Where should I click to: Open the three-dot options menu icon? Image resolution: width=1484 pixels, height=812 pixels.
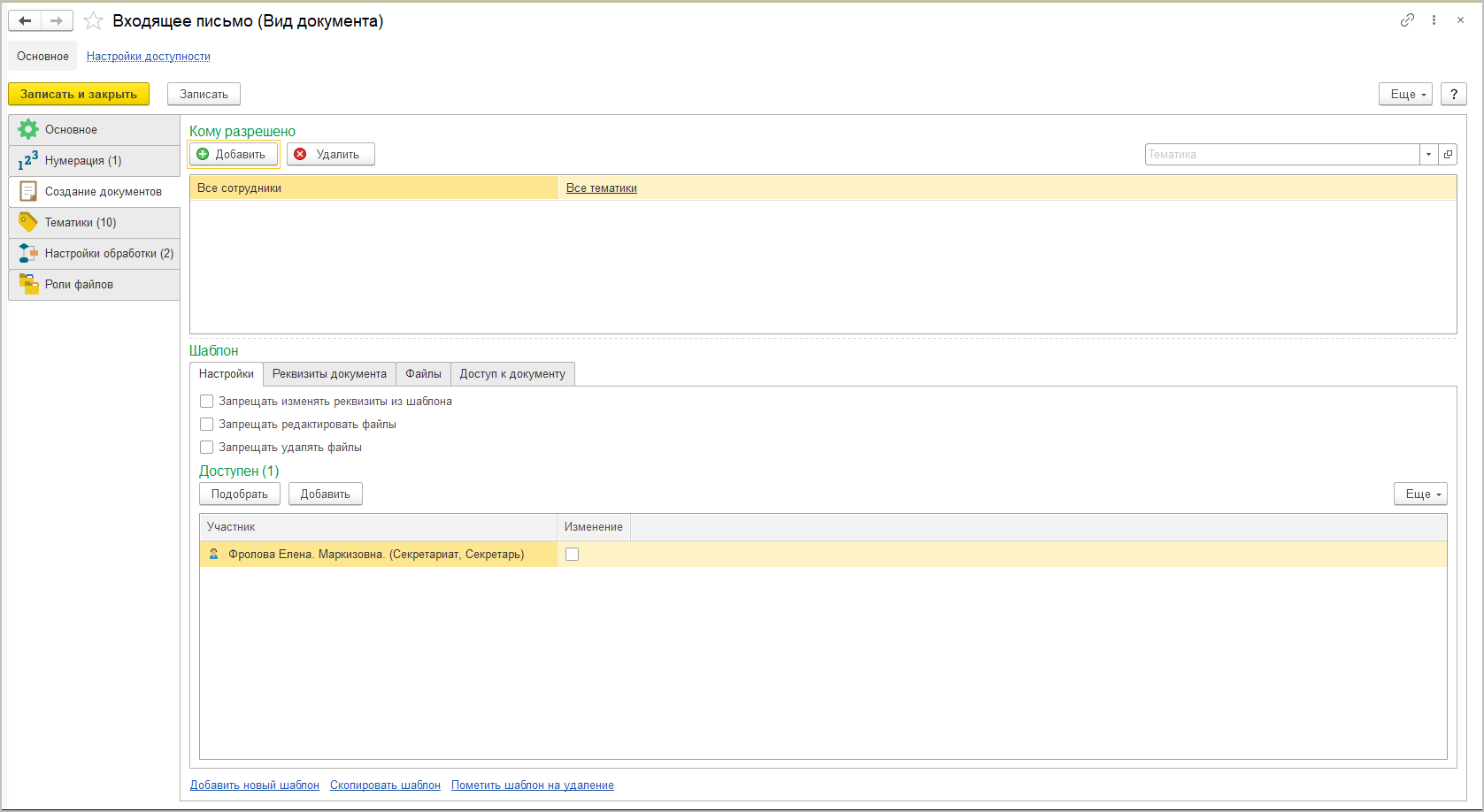point(1434,20)
